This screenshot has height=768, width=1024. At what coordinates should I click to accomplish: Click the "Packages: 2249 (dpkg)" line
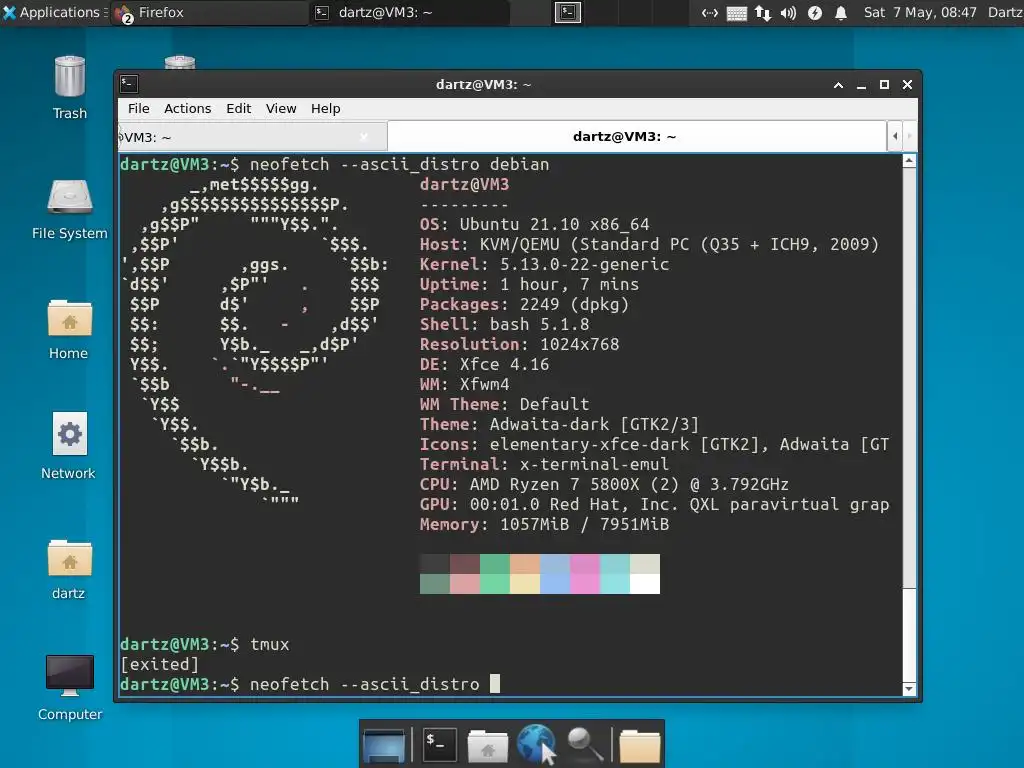coord(524,304)
